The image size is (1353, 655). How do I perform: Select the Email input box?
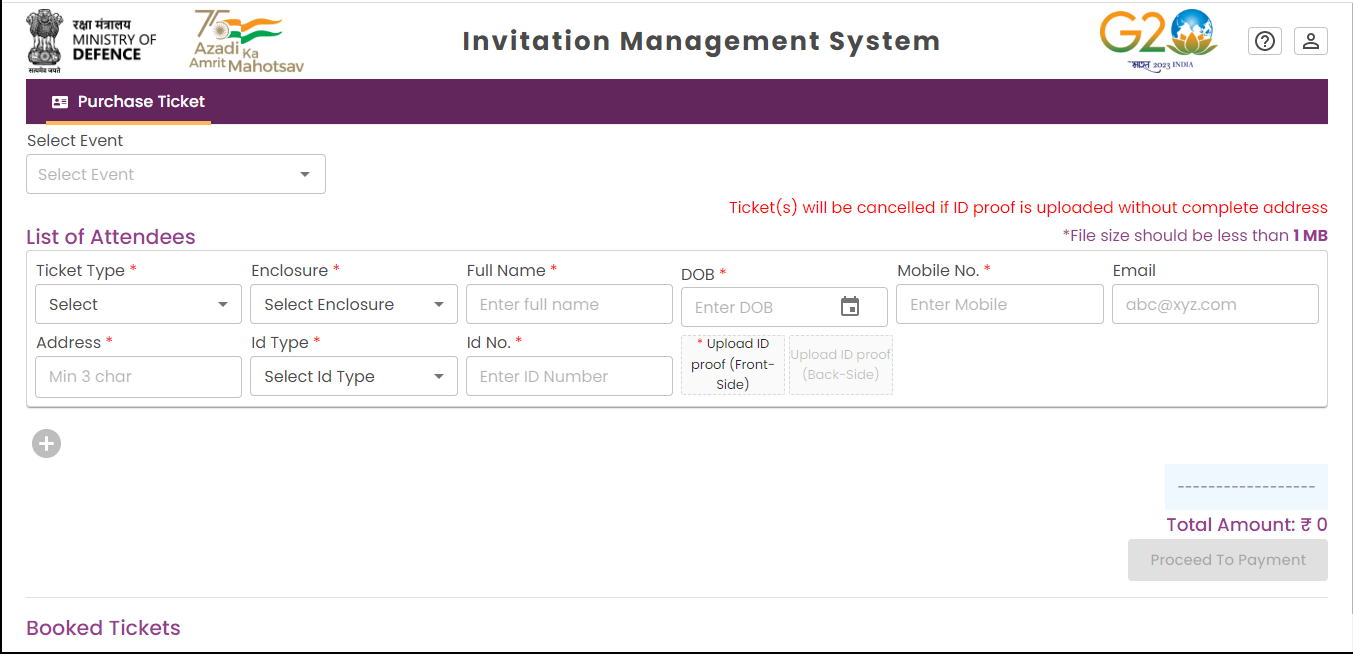(1214, 304)
